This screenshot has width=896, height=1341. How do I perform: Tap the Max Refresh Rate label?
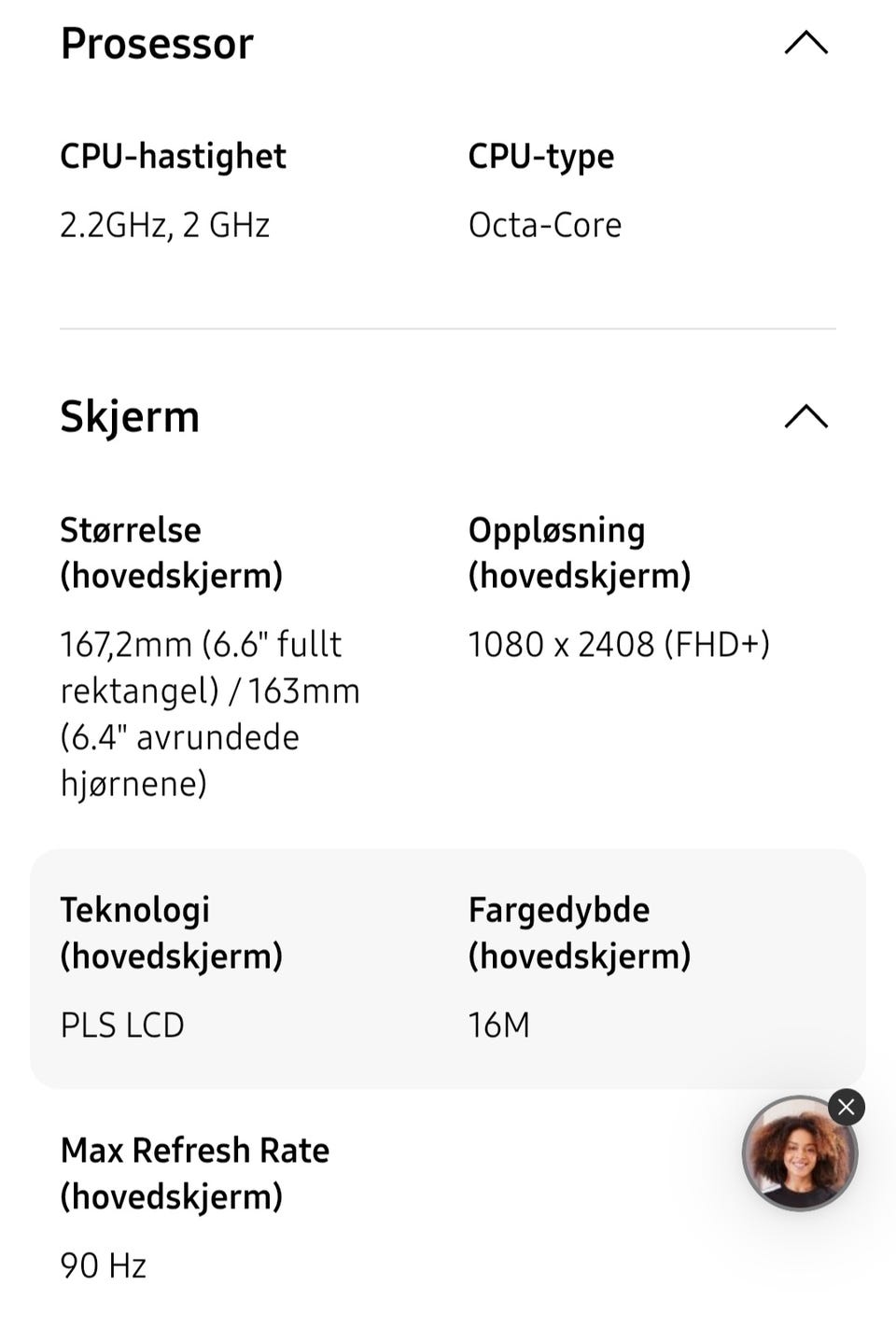pos(195,1173)
